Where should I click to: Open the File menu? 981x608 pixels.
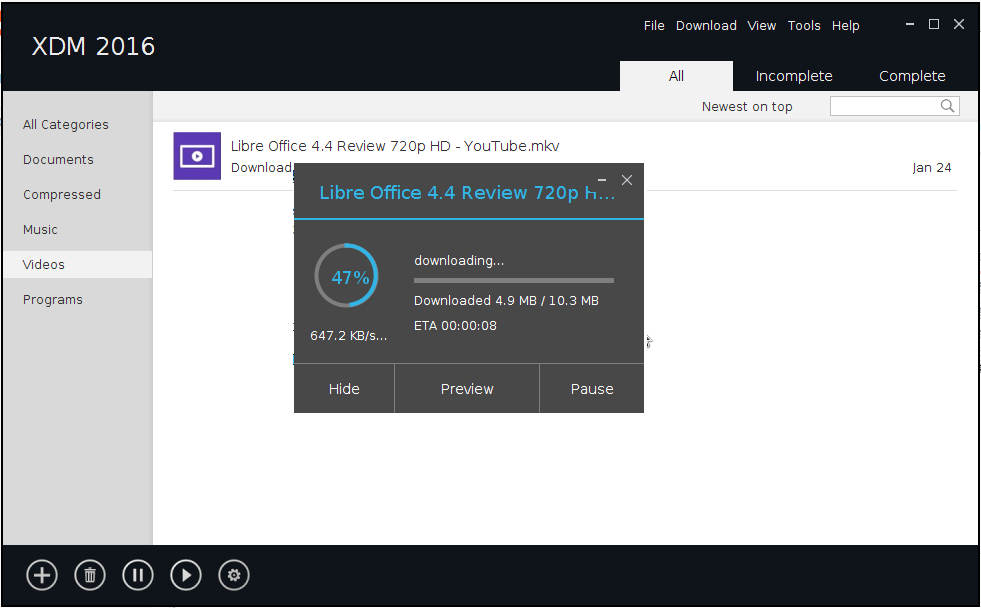click(x=654, y=26)
